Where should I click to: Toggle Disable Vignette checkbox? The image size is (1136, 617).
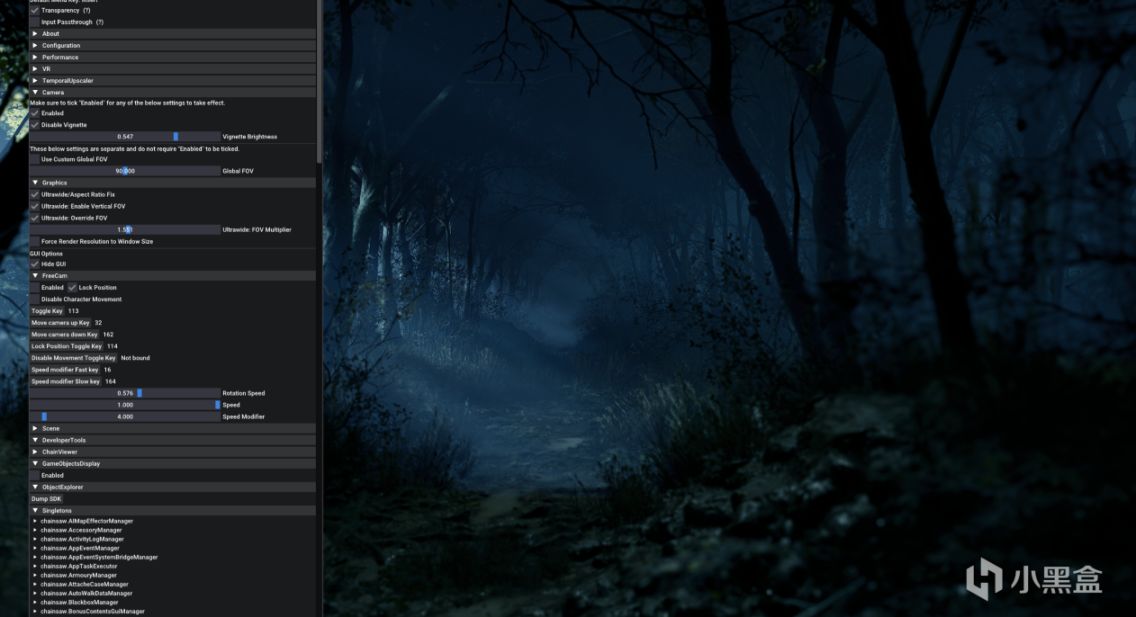point(35,125)
